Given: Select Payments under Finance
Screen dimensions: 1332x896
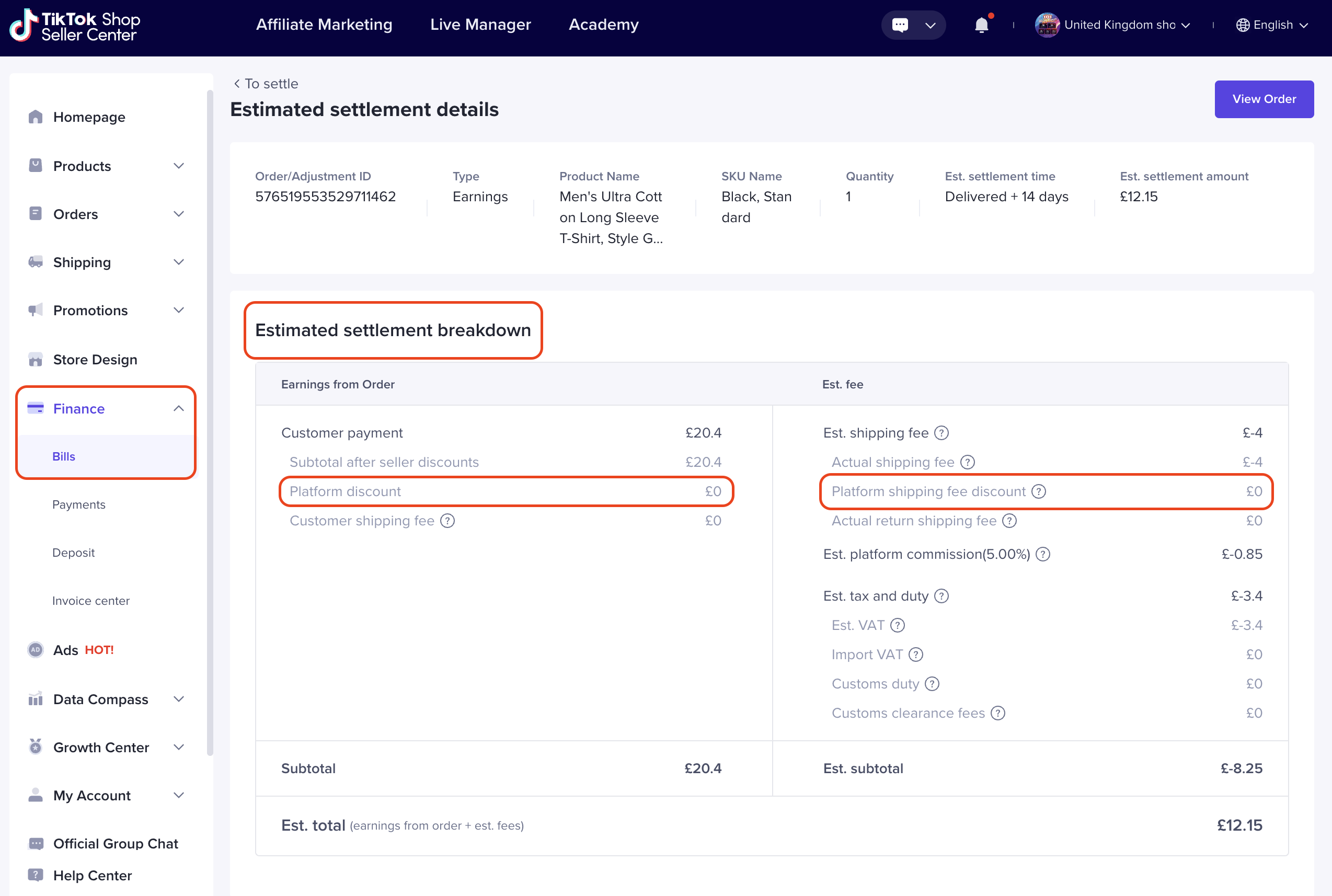Looking at the screenshot, I should click(x=79, y=504).
